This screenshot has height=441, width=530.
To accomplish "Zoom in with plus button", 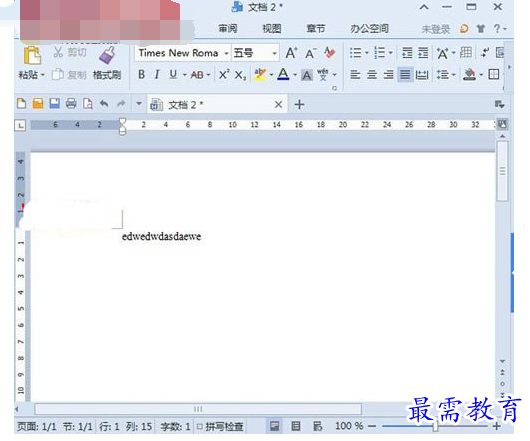I will point(496,426).
